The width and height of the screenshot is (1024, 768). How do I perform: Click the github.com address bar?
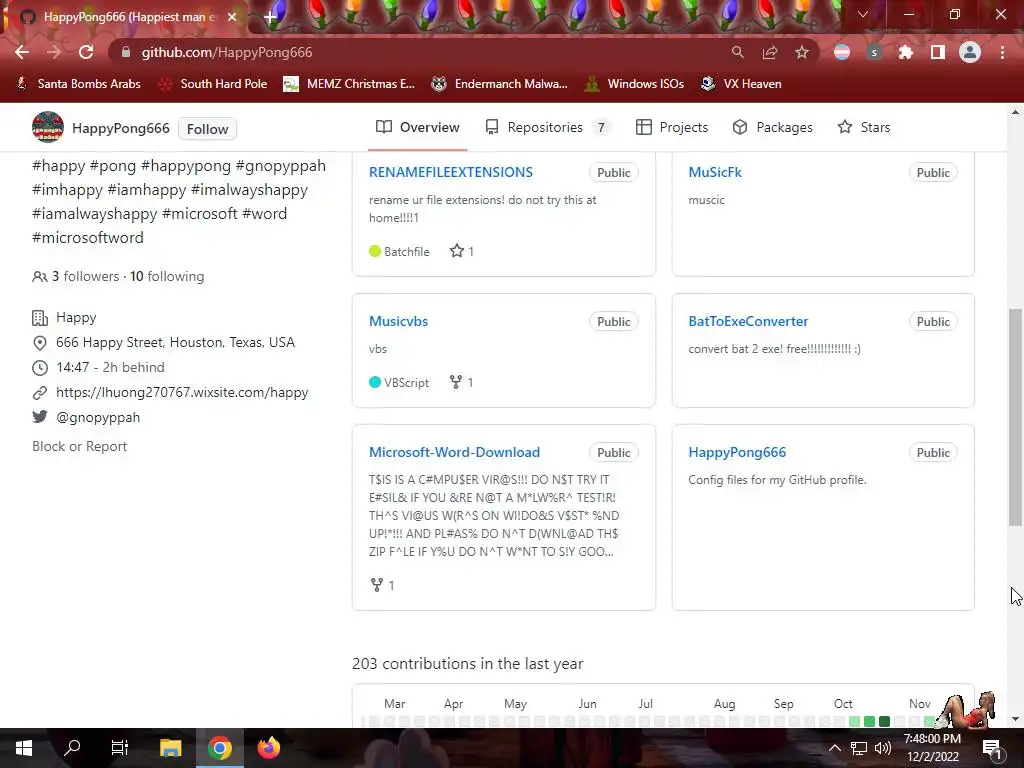click(x=418, y=52)
